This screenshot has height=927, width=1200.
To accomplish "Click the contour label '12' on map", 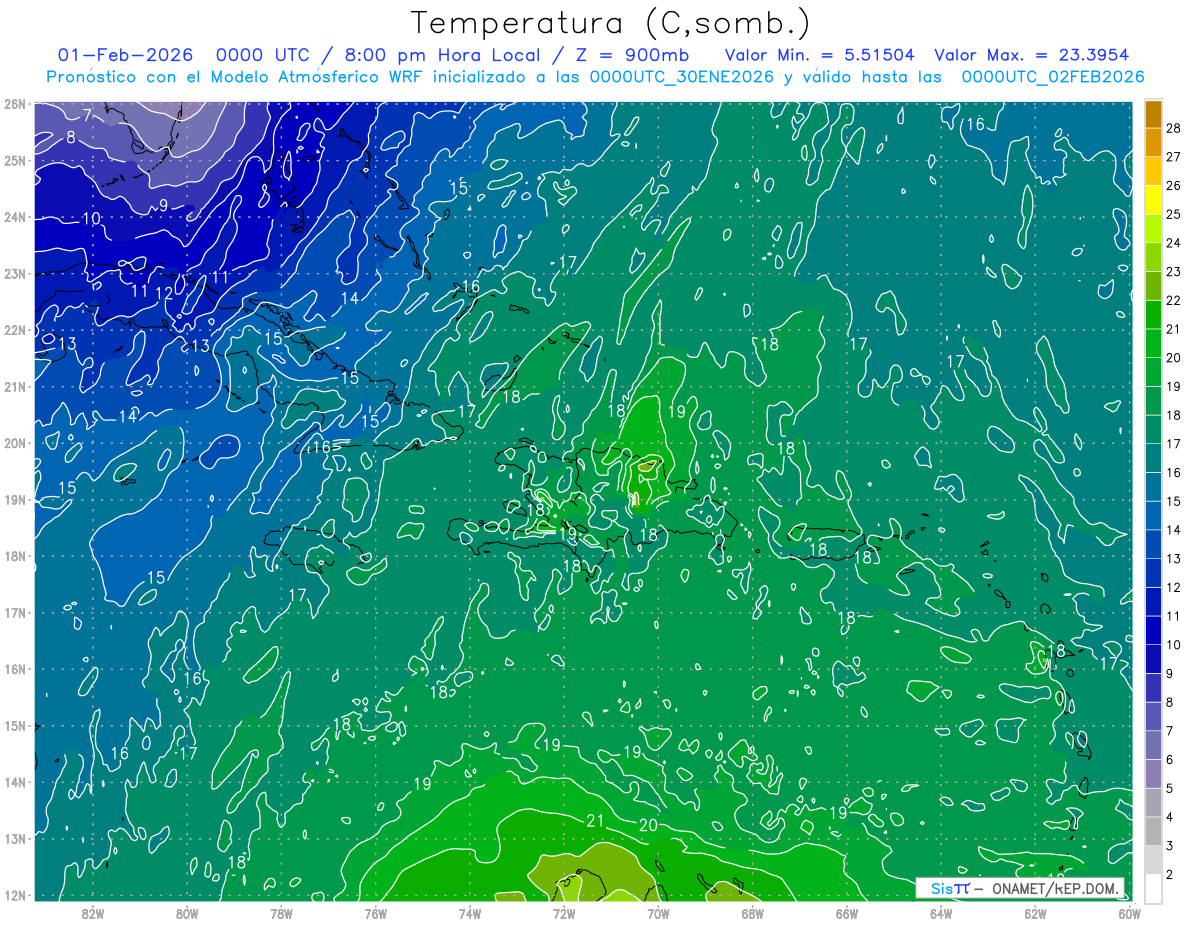I will (164, 293).
